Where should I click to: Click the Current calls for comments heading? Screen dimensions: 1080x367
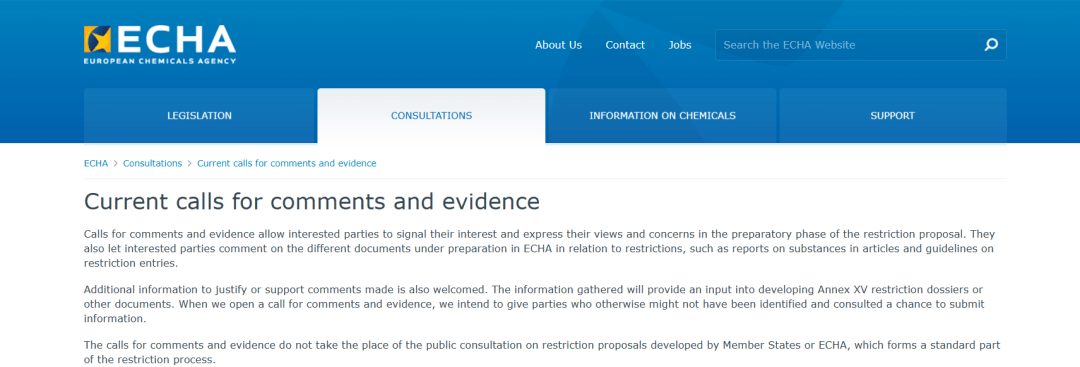(311, 202)
